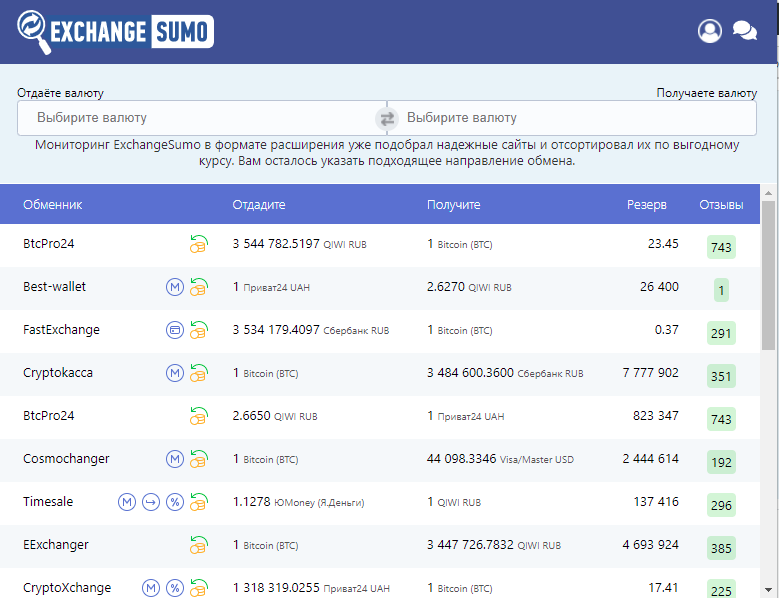Click percent icon in CryptoXchange row
Viewport: 779px width, 598px height.
pos(175,588)
